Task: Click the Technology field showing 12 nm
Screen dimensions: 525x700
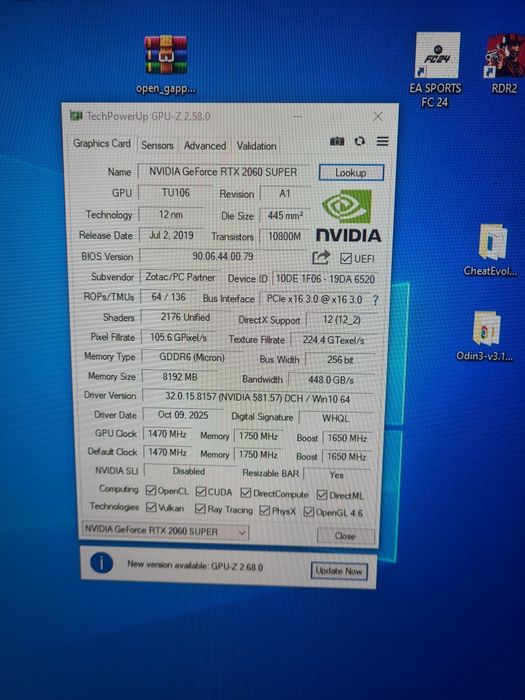Action: coord(171,214)
